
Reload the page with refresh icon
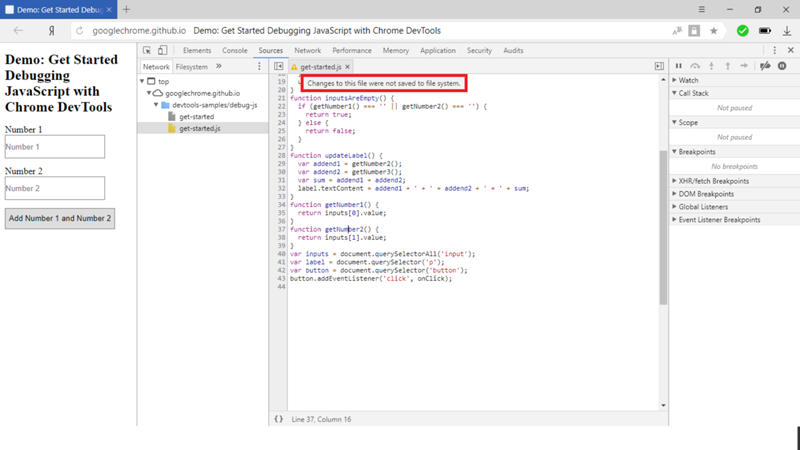pyautogui.click(x=80, y=31)
